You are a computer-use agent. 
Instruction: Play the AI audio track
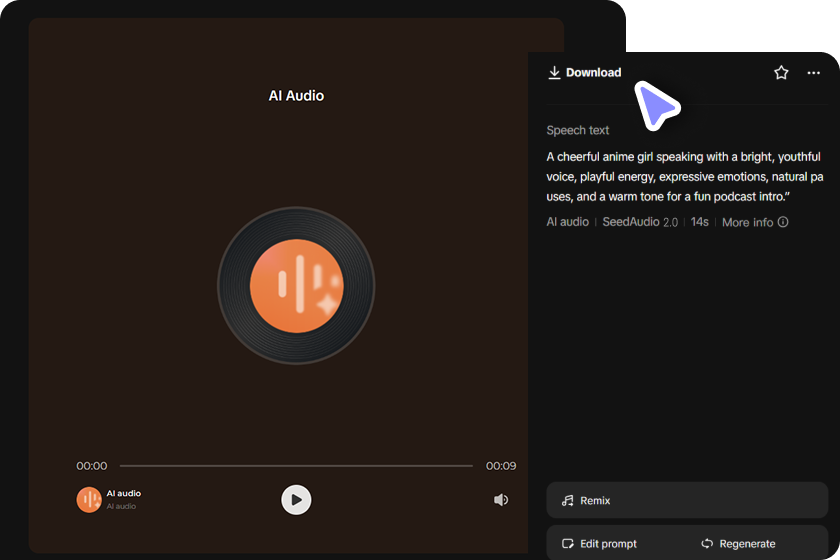coord(296,499)
